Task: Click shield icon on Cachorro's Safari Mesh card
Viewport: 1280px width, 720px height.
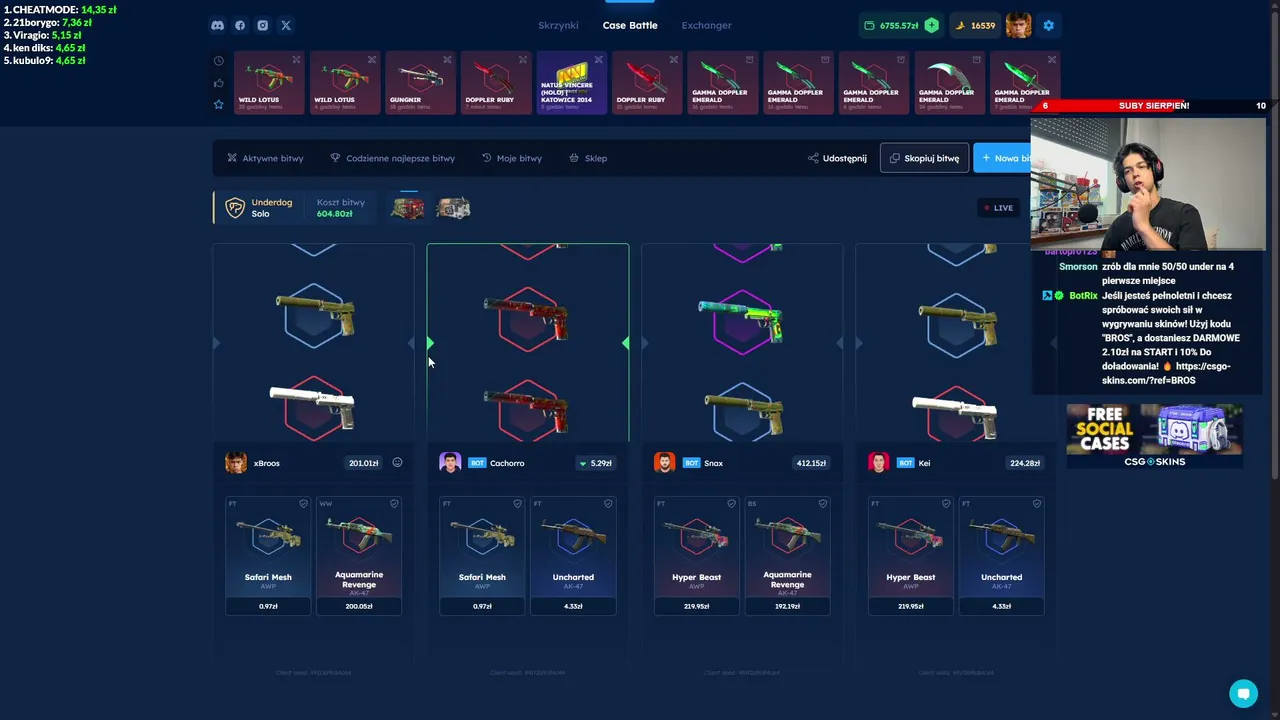Action: point(517,504)
